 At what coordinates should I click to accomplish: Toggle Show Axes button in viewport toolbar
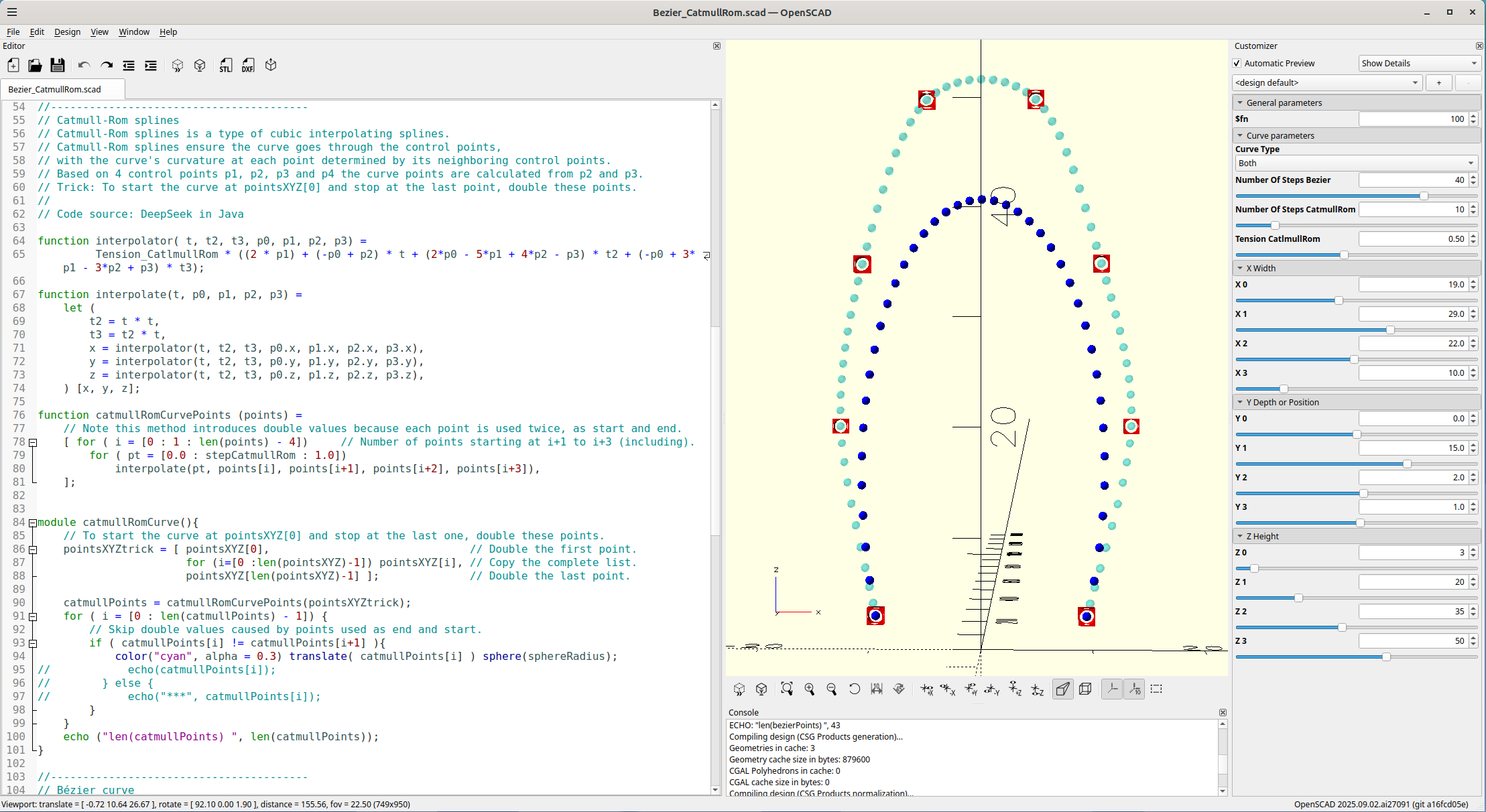click(x=1112, y=689)
